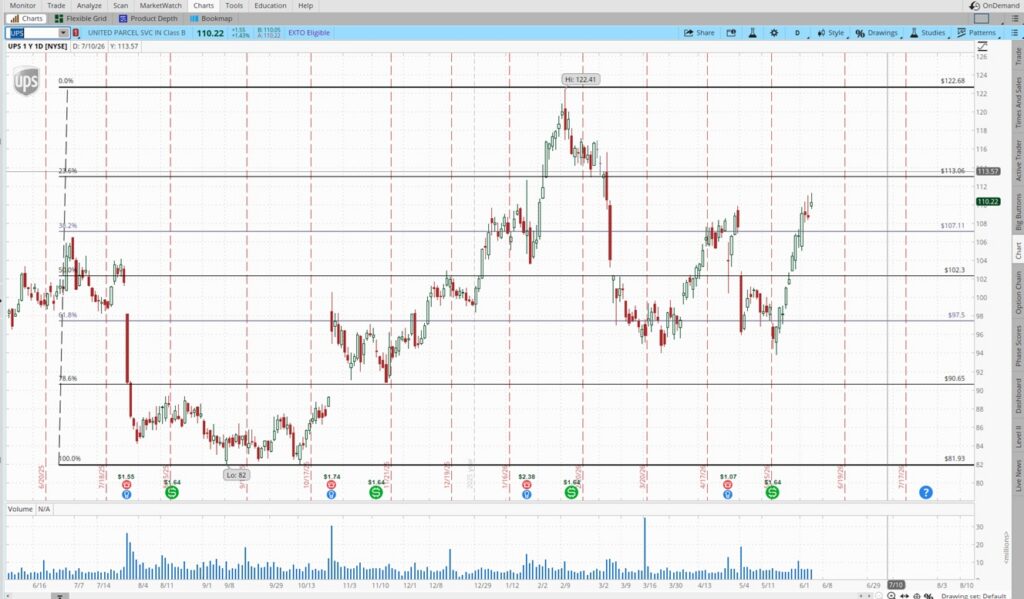The image size is (1024, 599).
Task: Click the Hi: 122.41 price bubble
Action: point(581,79)
